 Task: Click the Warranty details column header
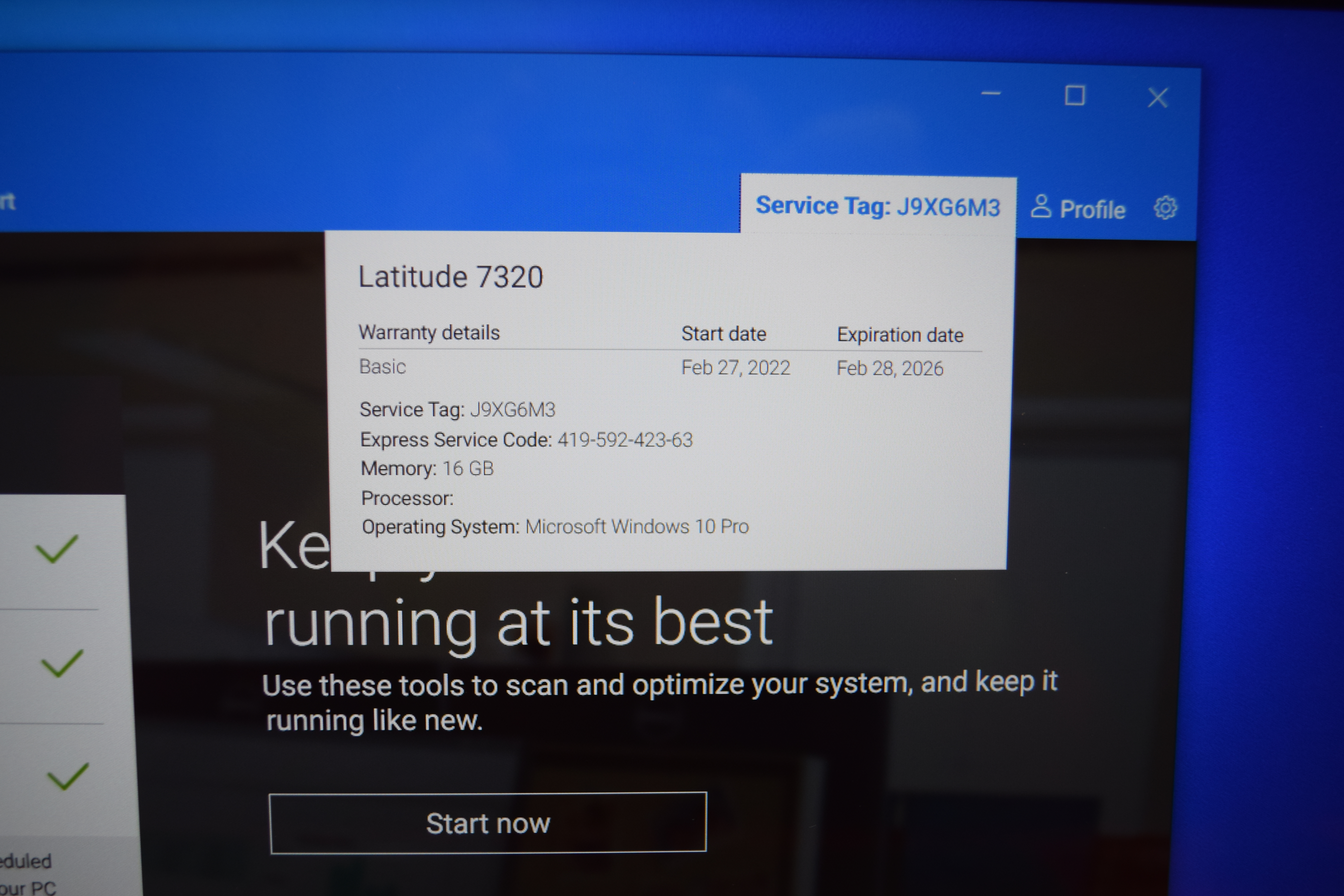pos(429,333)
